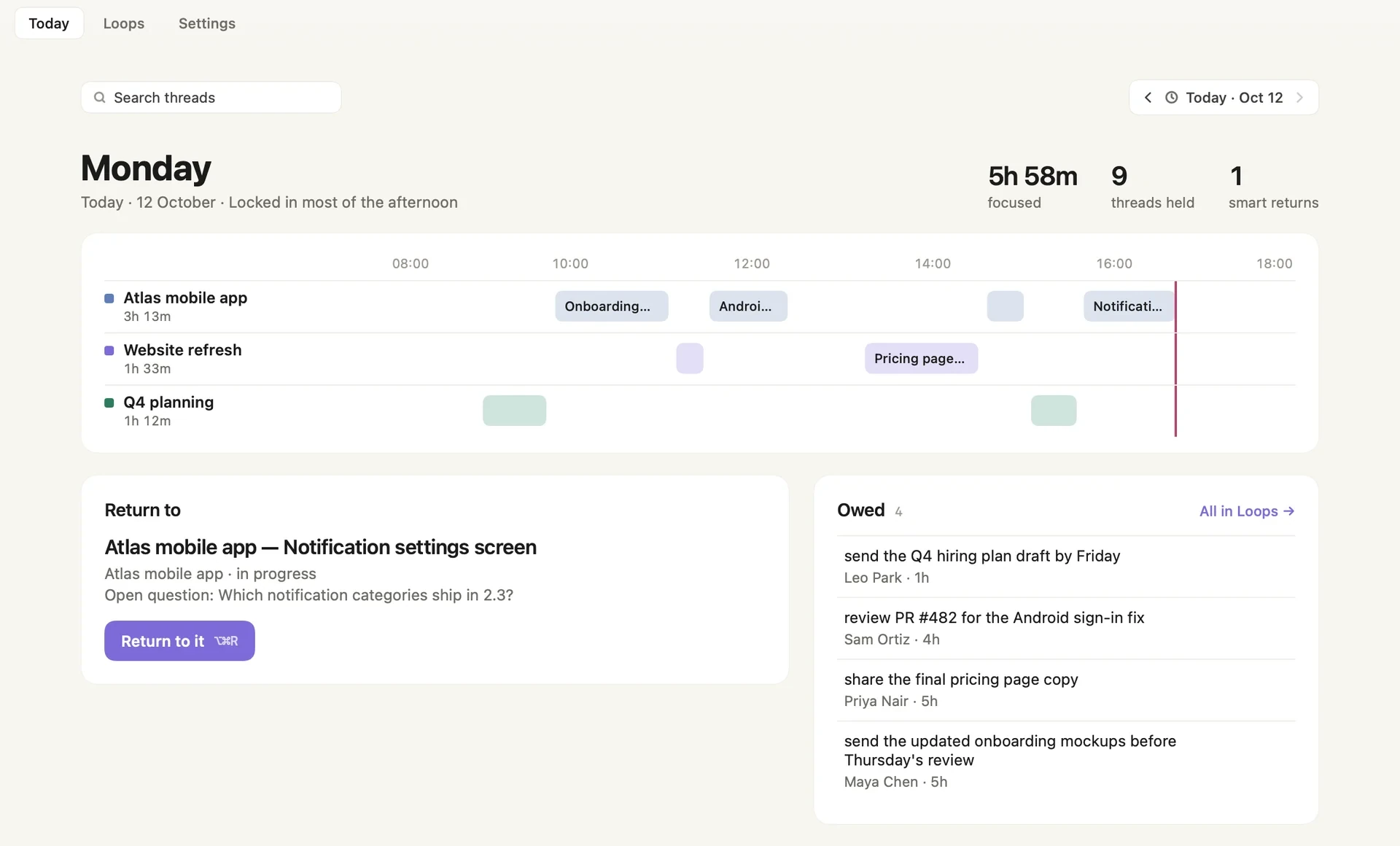Viewport: 1400px width, 846px height.
Task: Open the onboarding mockups owed item
Action: pos(1066,761)
